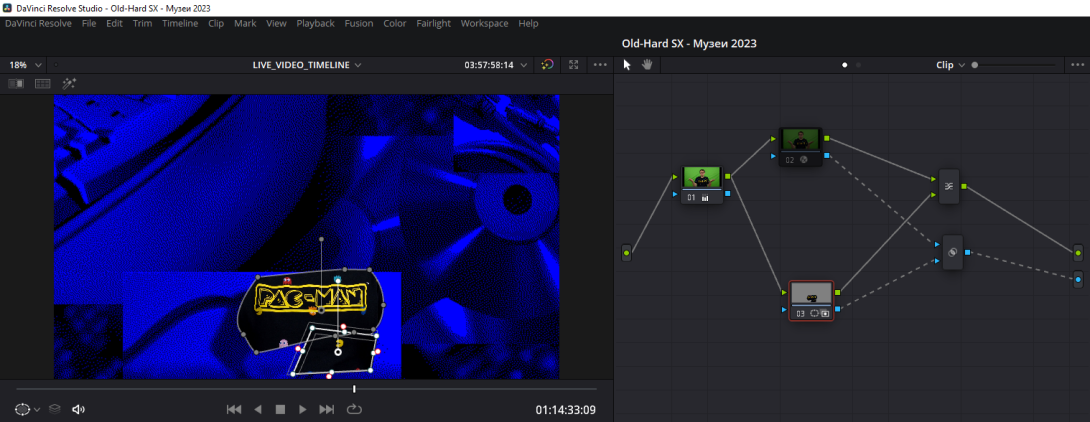1090x422 pixels.
Task: Click timecode readout 01:14:33:09
Action: tap(565, 410)
